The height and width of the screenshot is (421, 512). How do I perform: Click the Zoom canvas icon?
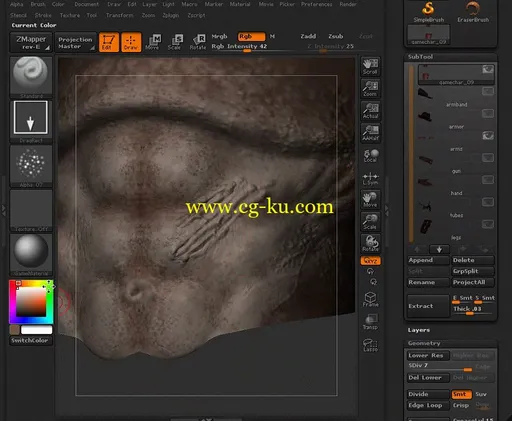point(370,88)
